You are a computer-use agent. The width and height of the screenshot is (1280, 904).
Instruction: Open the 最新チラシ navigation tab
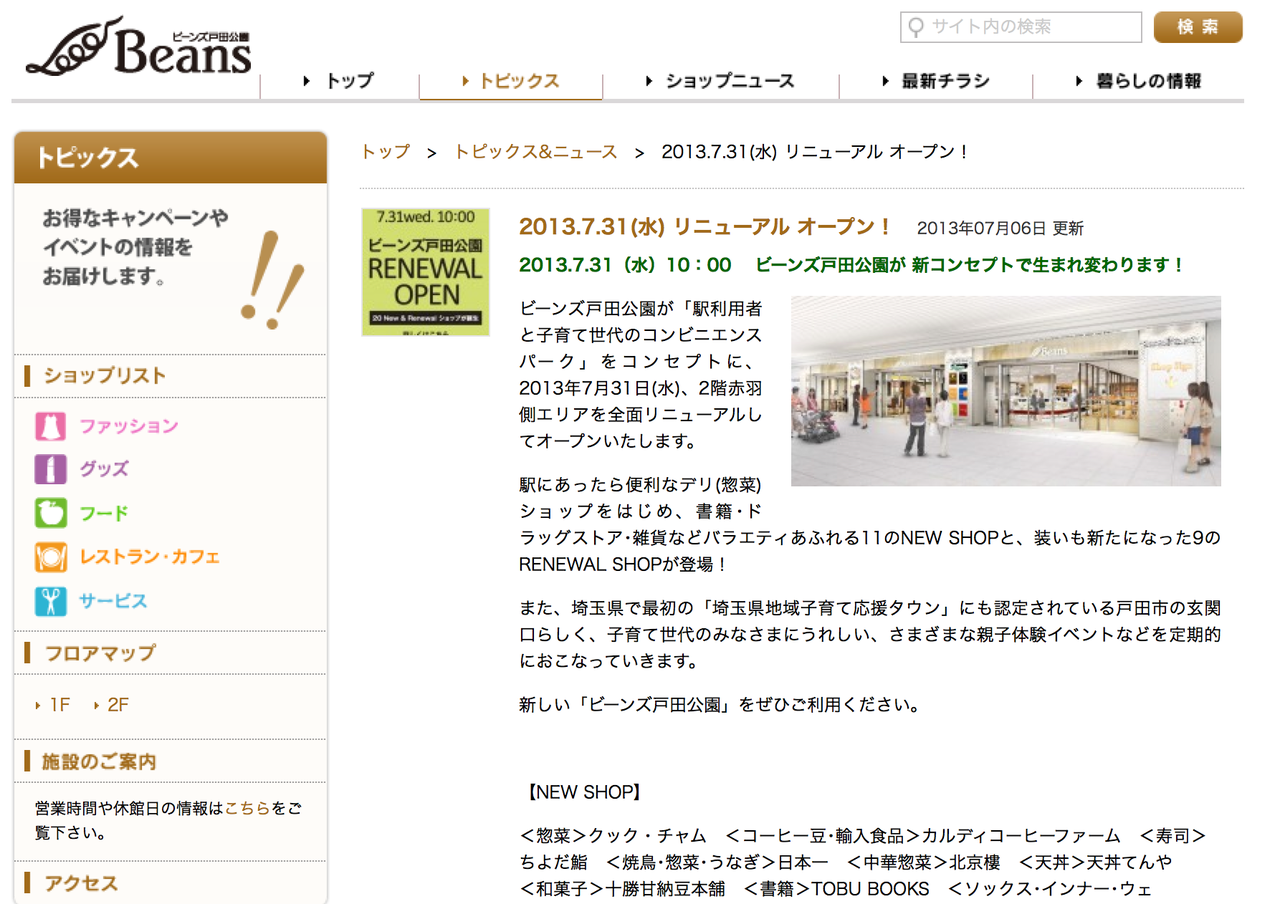[x=935, y=81]
